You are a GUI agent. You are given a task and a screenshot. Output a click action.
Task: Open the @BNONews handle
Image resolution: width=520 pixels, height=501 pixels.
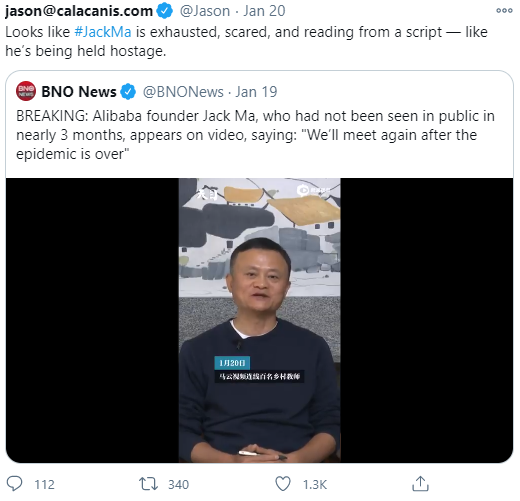(183, 92)
